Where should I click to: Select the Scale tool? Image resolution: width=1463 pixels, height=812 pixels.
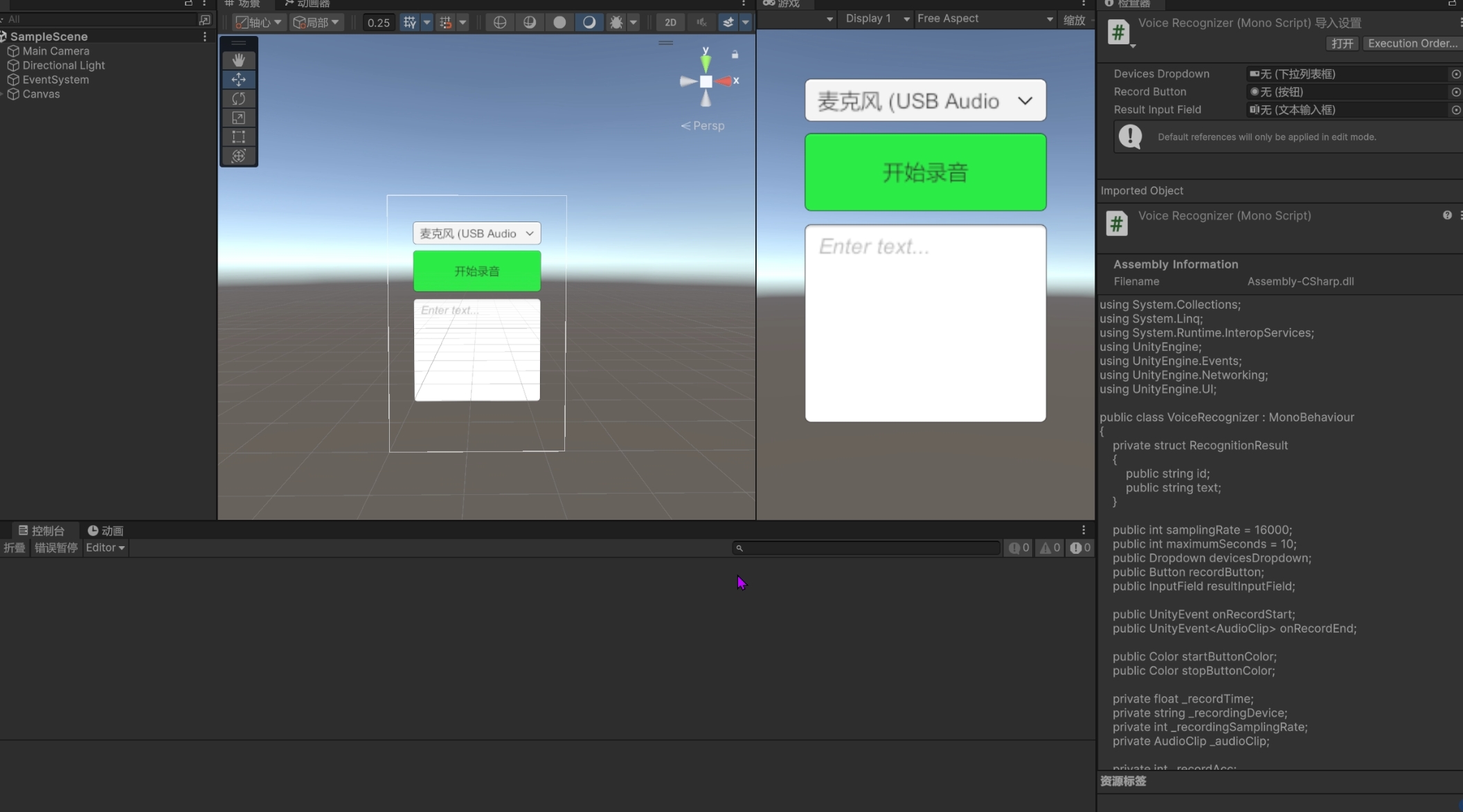[x=238, y=118]
